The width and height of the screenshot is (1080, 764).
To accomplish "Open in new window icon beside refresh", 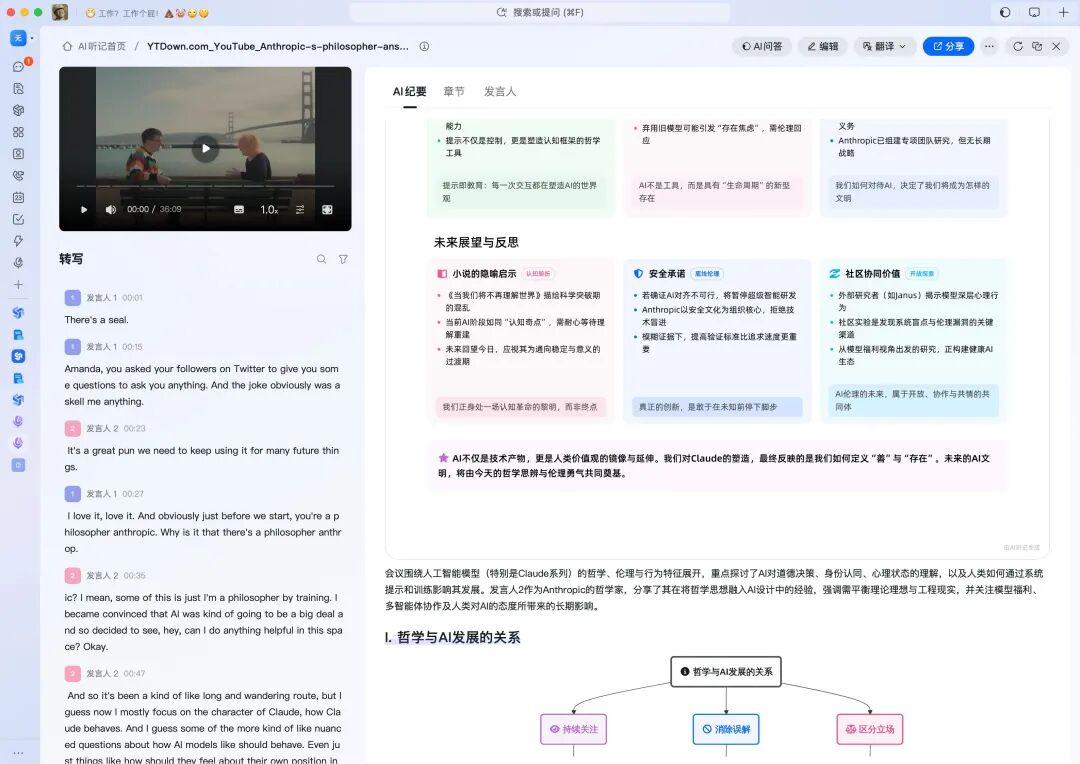I will (1037, 46).
